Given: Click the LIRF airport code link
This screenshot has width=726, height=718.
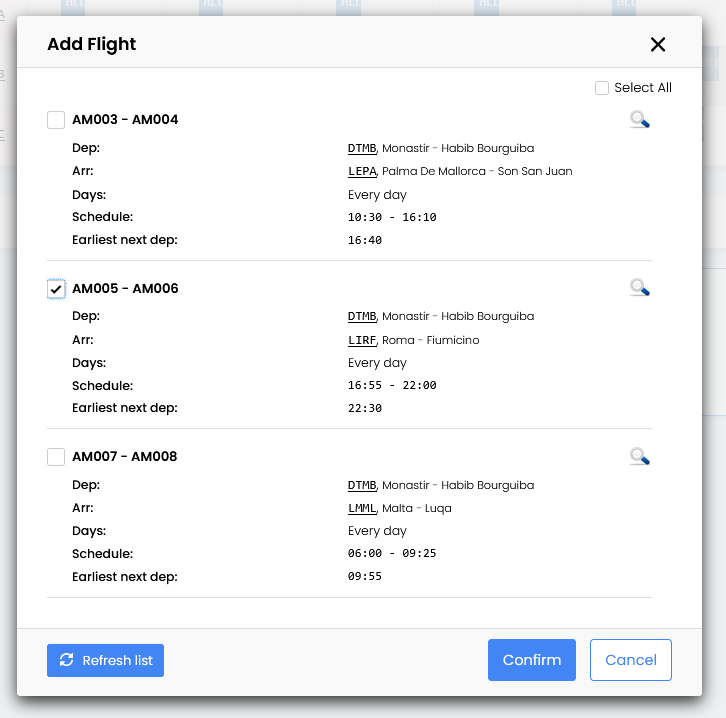Looking at the screenshot, I should (x=362, y=340).
